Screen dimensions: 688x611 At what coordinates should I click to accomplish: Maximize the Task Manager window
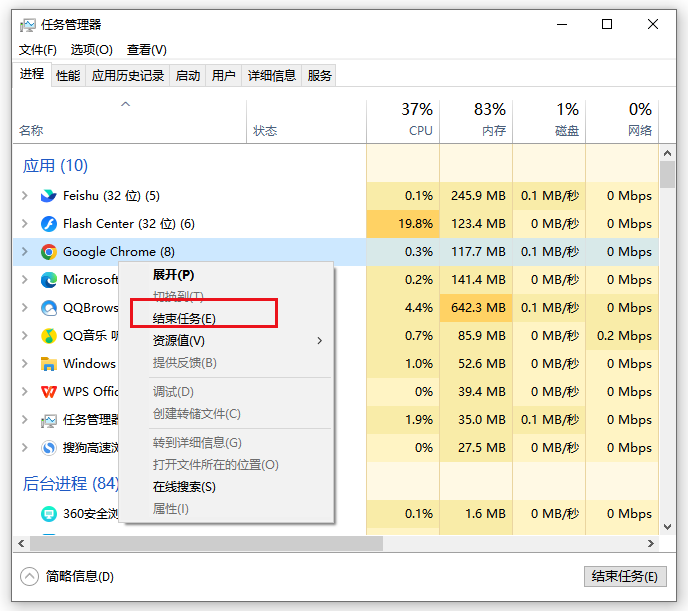(607, 24)
